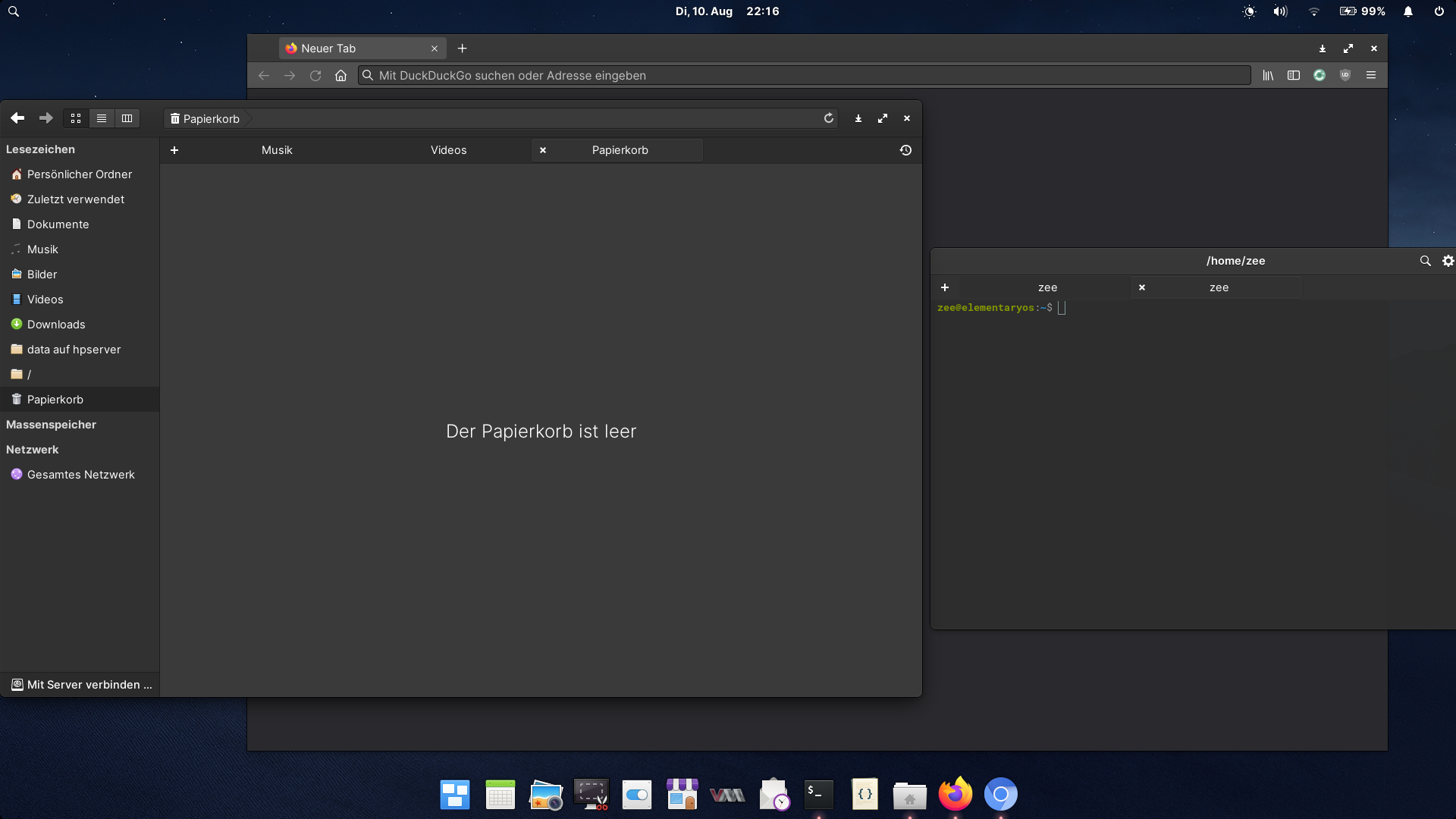Open uBlock shield extension in Firefox
Viewport: 1456px width, 819px height.
1345,75
